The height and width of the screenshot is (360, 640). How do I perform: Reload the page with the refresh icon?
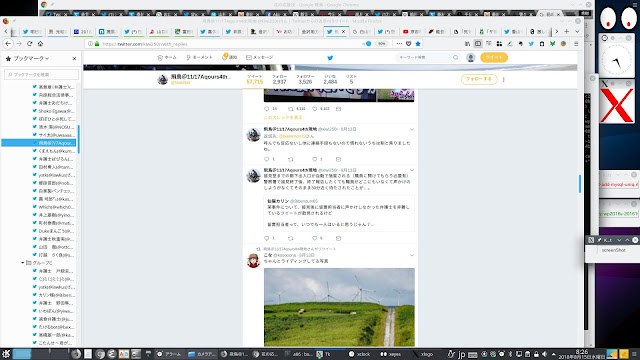(x=29, y=44)
